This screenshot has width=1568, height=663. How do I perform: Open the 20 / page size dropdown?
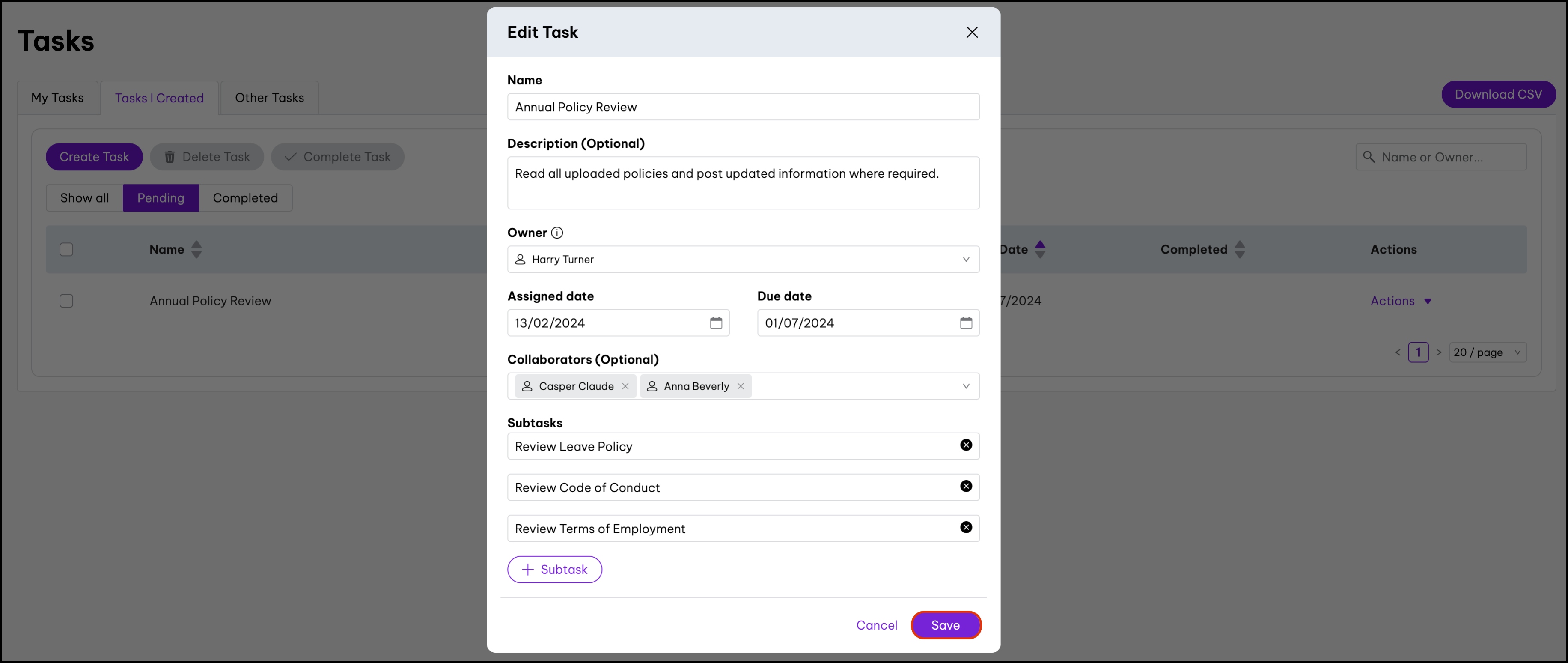click(1488, 352)
